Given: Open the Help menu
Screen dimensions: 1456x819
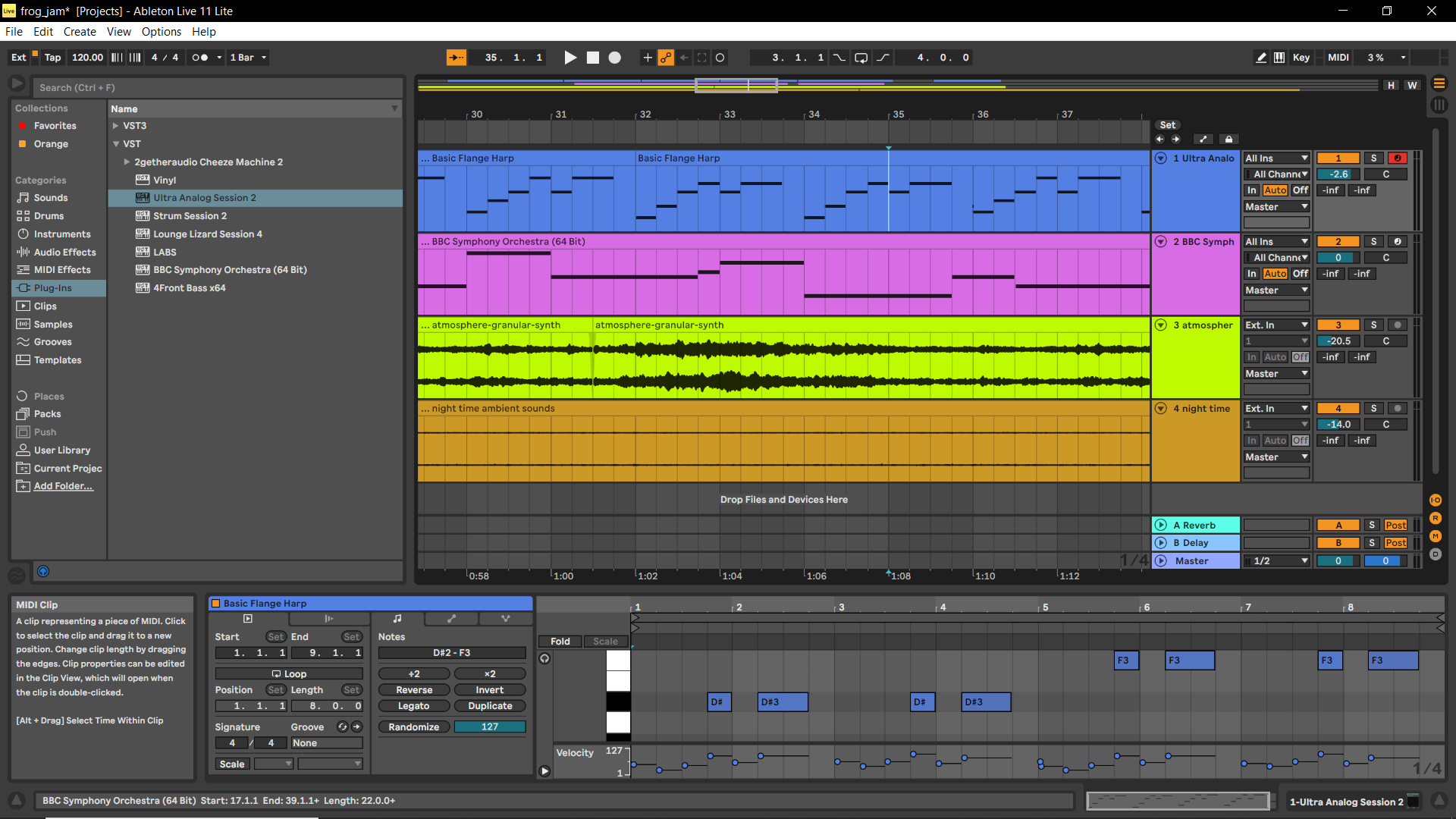Looking at the screenshot, I should coord(204,32).
